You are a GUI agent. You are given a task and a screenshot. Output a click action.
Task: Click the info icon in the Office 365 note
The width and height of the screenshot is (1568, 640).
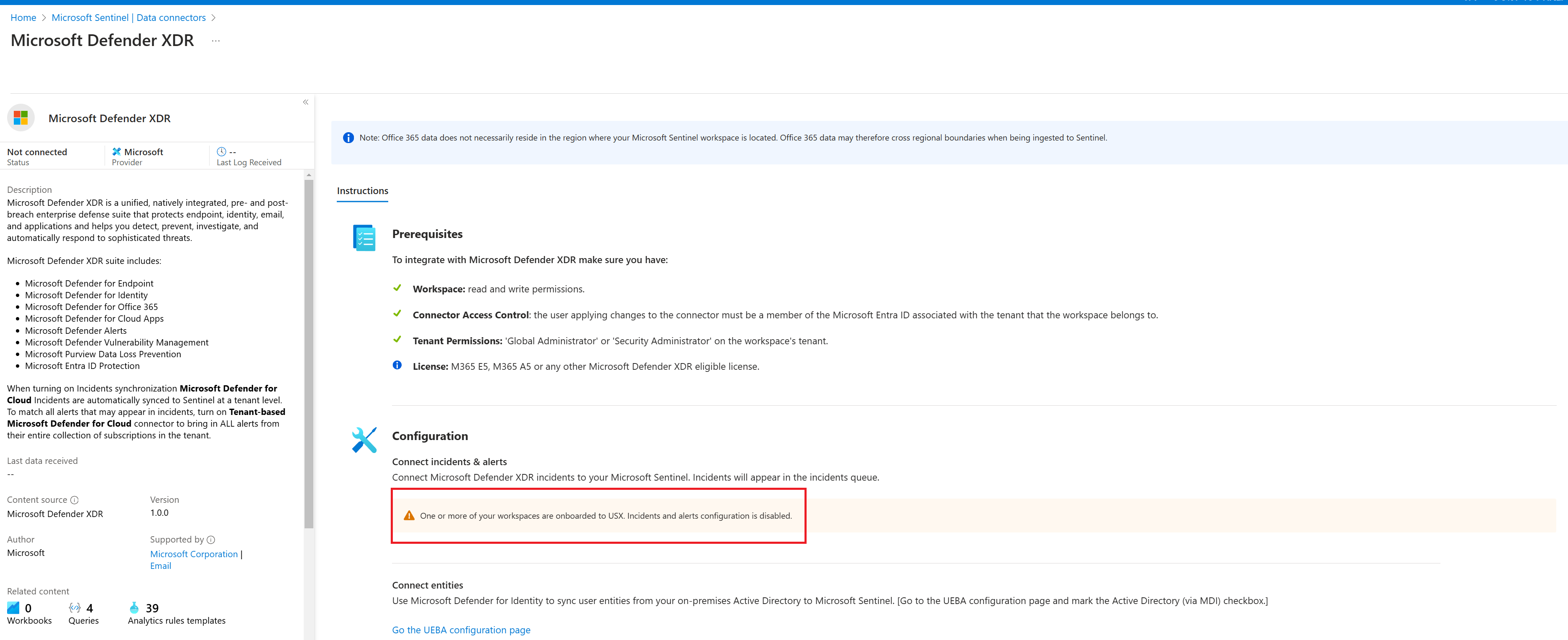(x=348, y=138)
